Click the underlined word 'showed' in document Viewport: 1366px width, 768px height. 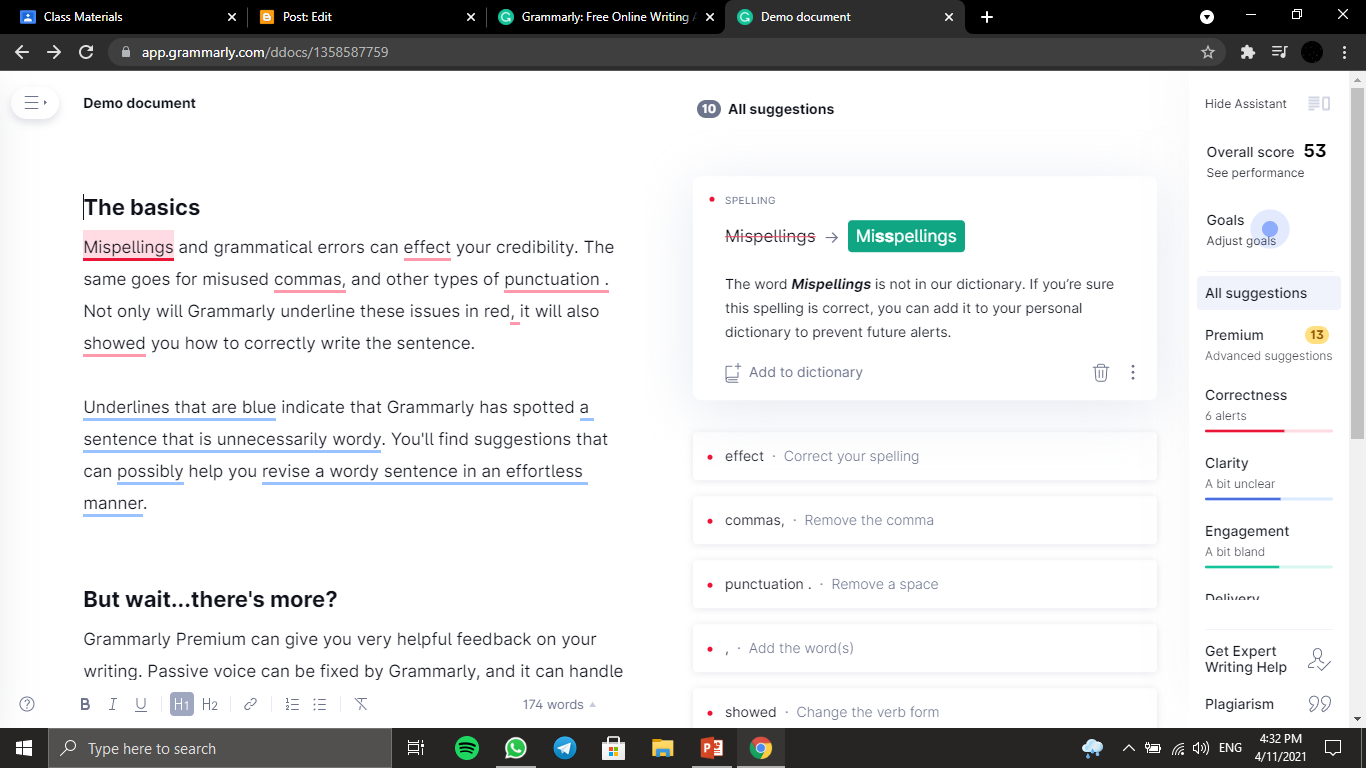click(114, 343)
